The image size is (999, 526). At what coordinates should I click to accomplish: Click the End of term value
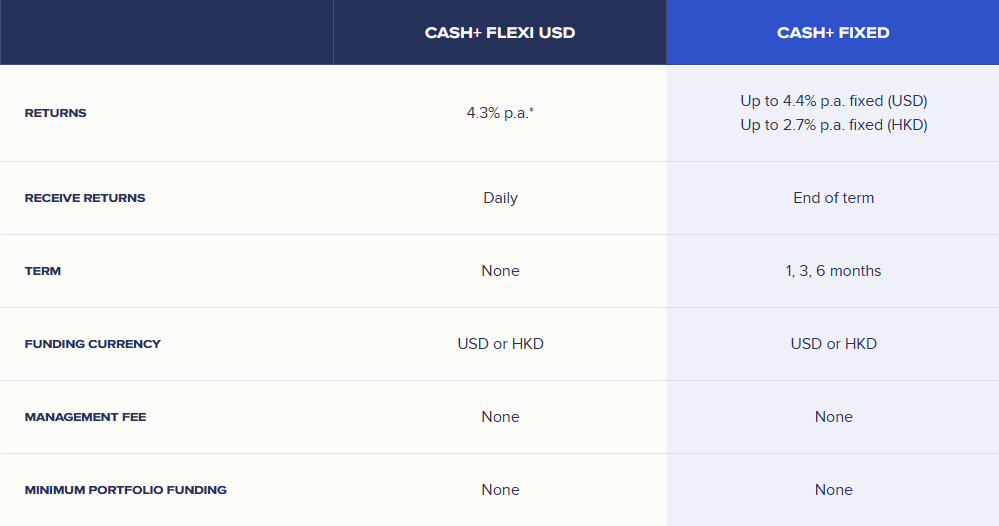(833, 198)
